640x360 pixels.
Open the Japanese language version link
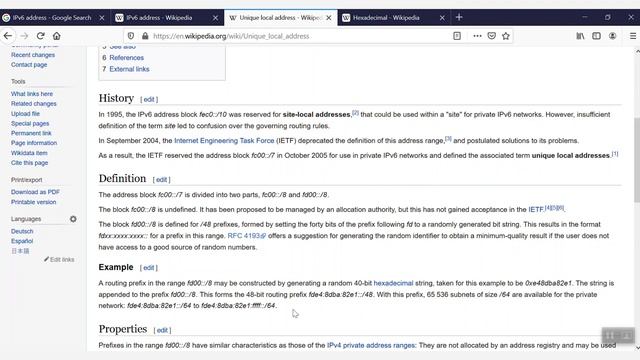click(20, 251)
